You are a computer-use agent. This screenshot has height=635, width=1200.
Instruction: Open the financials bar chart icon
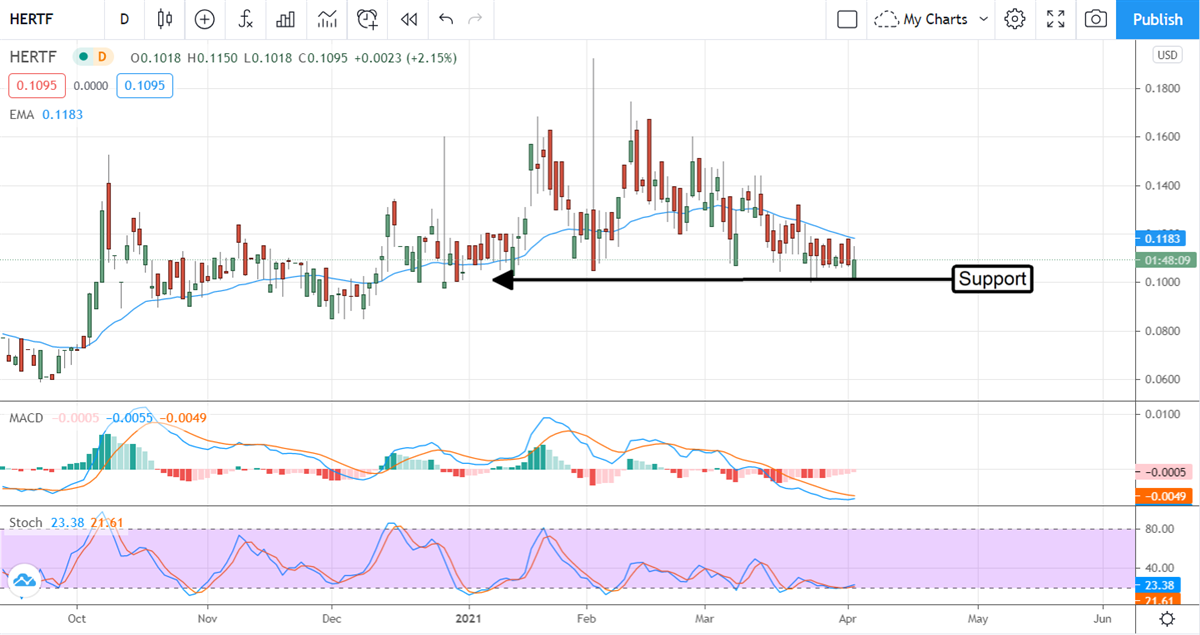(286, 19)
